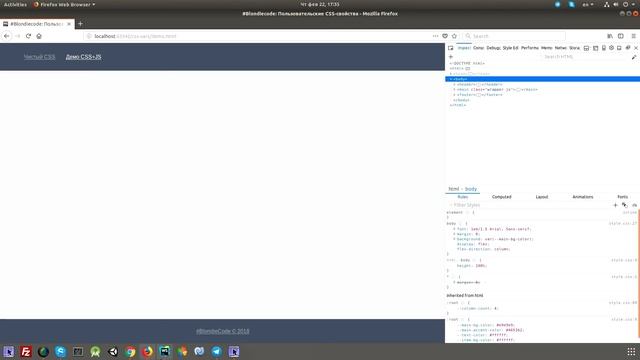Toggle responsive design mode icon
Screen dimensions: 640x360
[x=604, y=48]
